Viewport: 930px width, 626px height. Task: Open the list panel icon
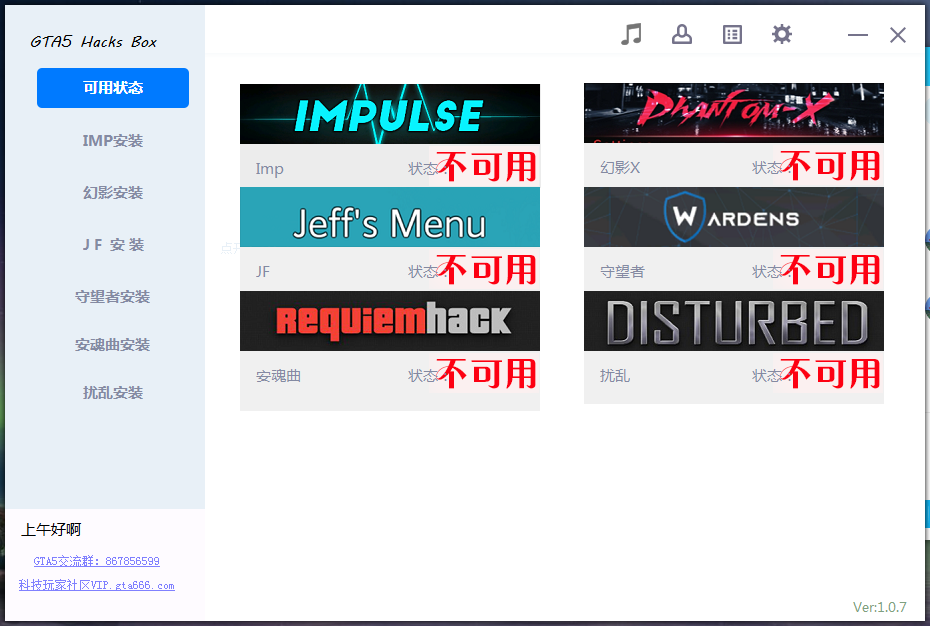coord(732,34)
